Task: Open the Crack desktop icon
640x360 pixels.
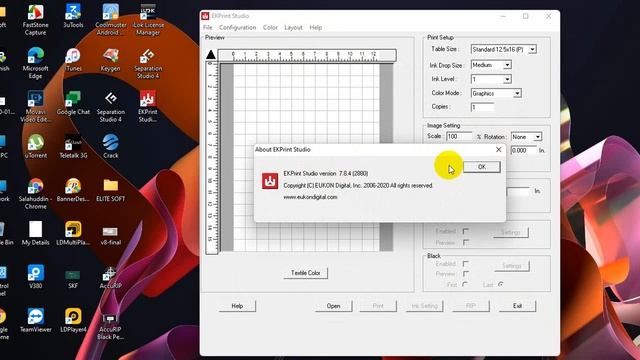Action: point(111,147)
